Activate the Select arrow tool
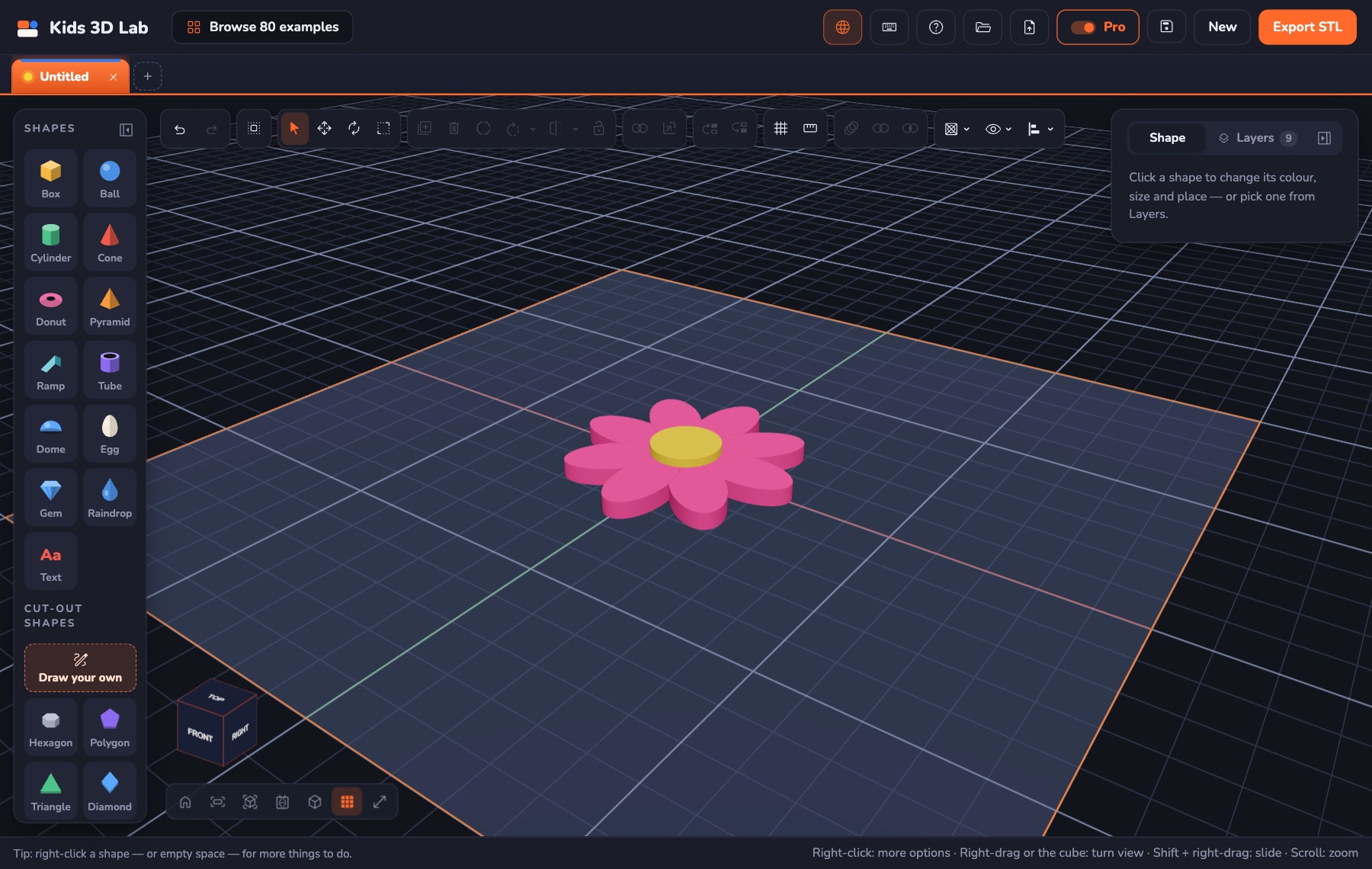Viewport: 1372px width, 869px height. 294,129
